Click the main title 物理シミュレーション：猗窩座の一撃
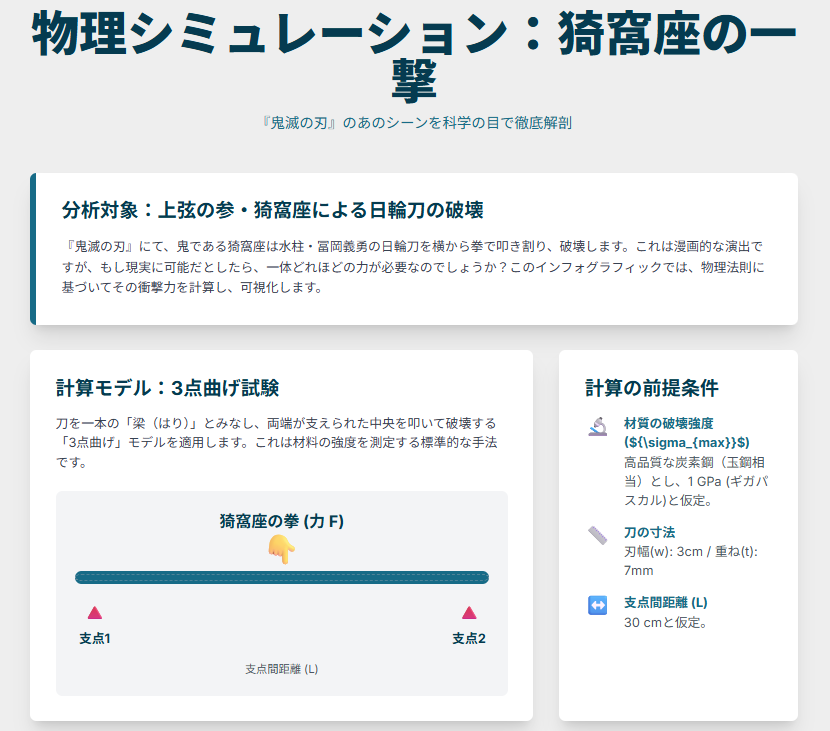The image size is (830, 731). coord(414,57)
